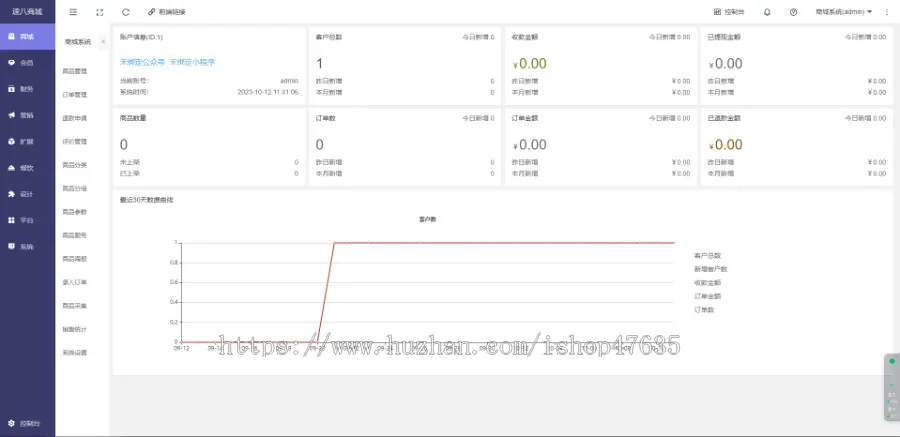This screenshot has height=437, width=900.
Task: Open 会员 module in left navigation
Action: point(28,63)
